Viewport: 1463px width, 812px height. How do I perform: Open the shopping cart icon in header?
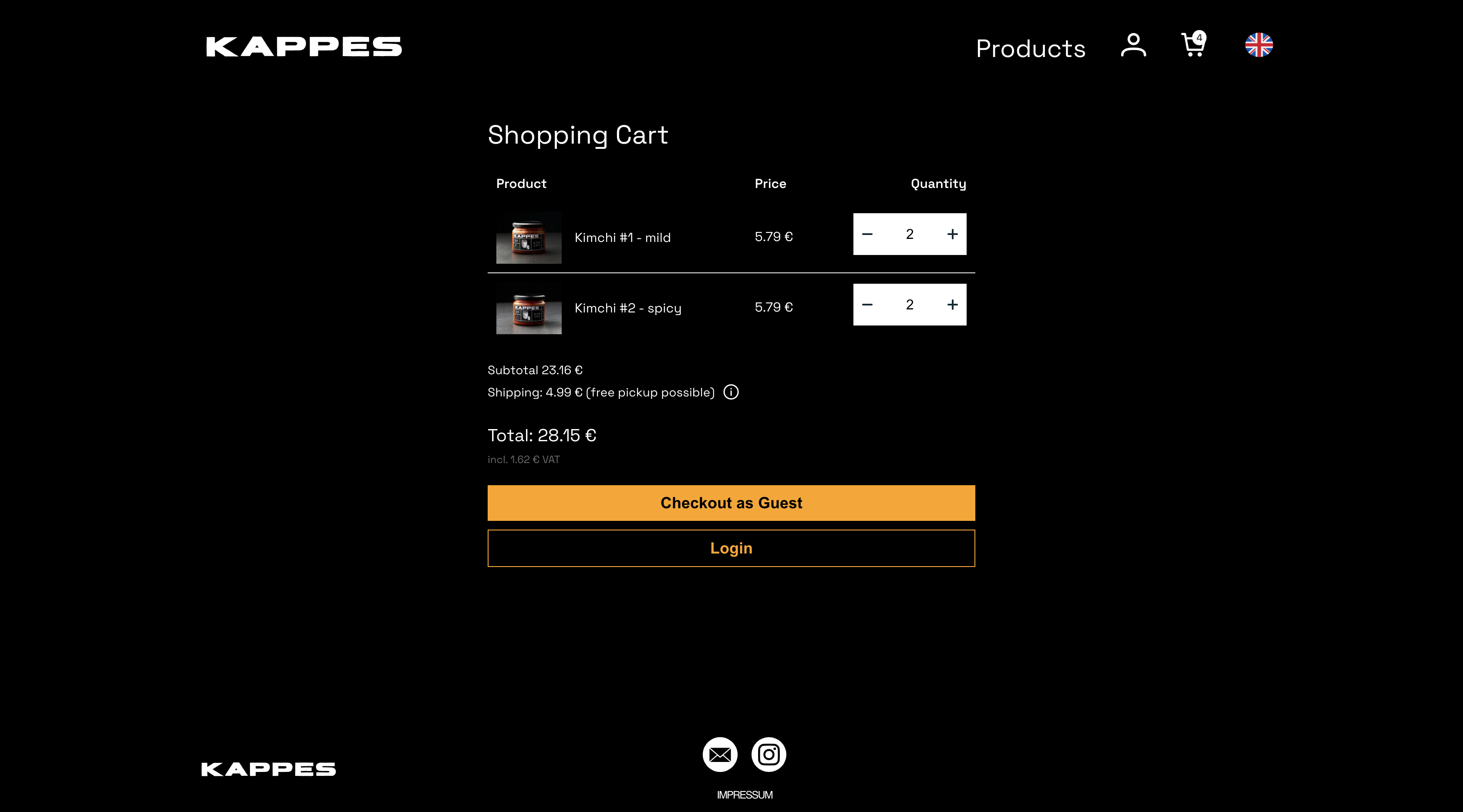[1194, 44]
